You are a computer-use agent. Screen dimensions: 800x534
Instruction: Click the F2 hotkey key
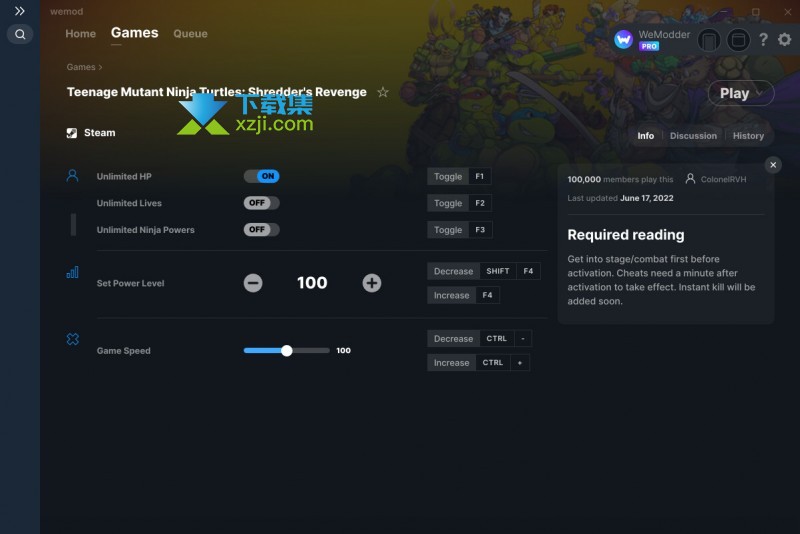pyautogui.click(x=480, y=203)
